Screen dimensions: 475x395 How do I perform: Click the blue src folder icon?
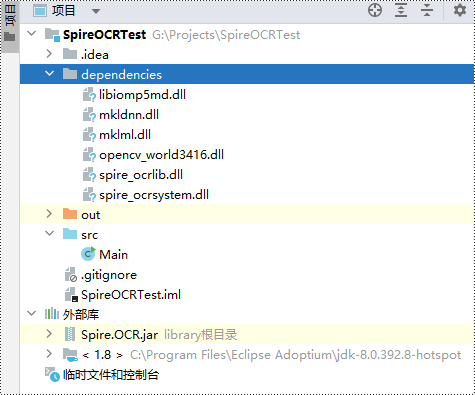pos(70,234)
